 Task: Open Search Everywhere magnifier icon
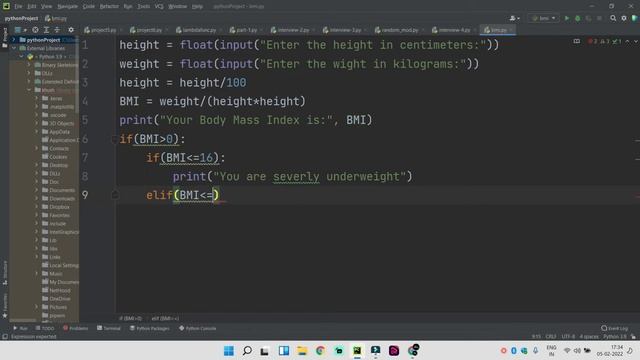[x=613, y=18]
